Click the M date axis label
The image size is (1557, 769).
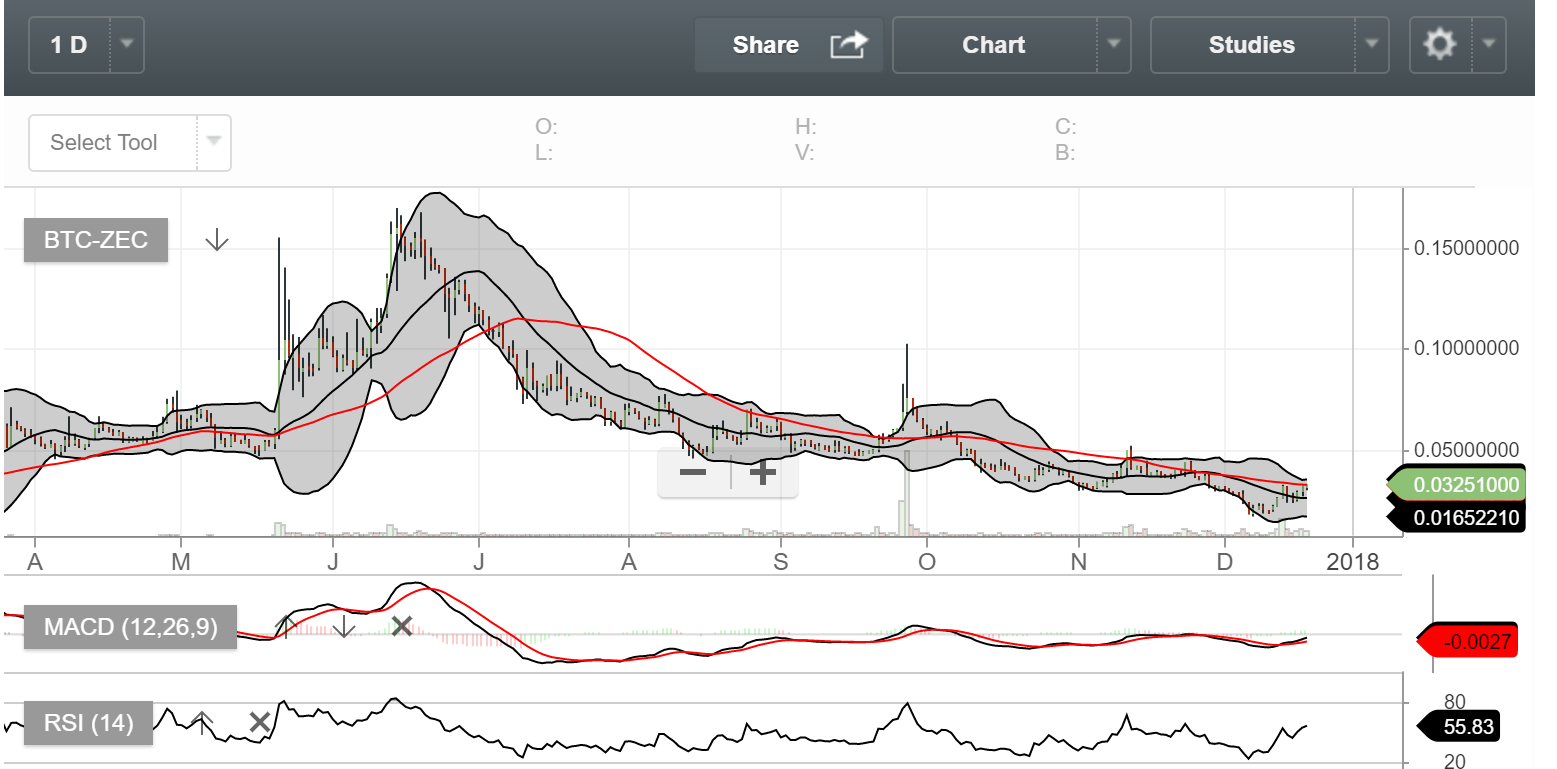181,561
